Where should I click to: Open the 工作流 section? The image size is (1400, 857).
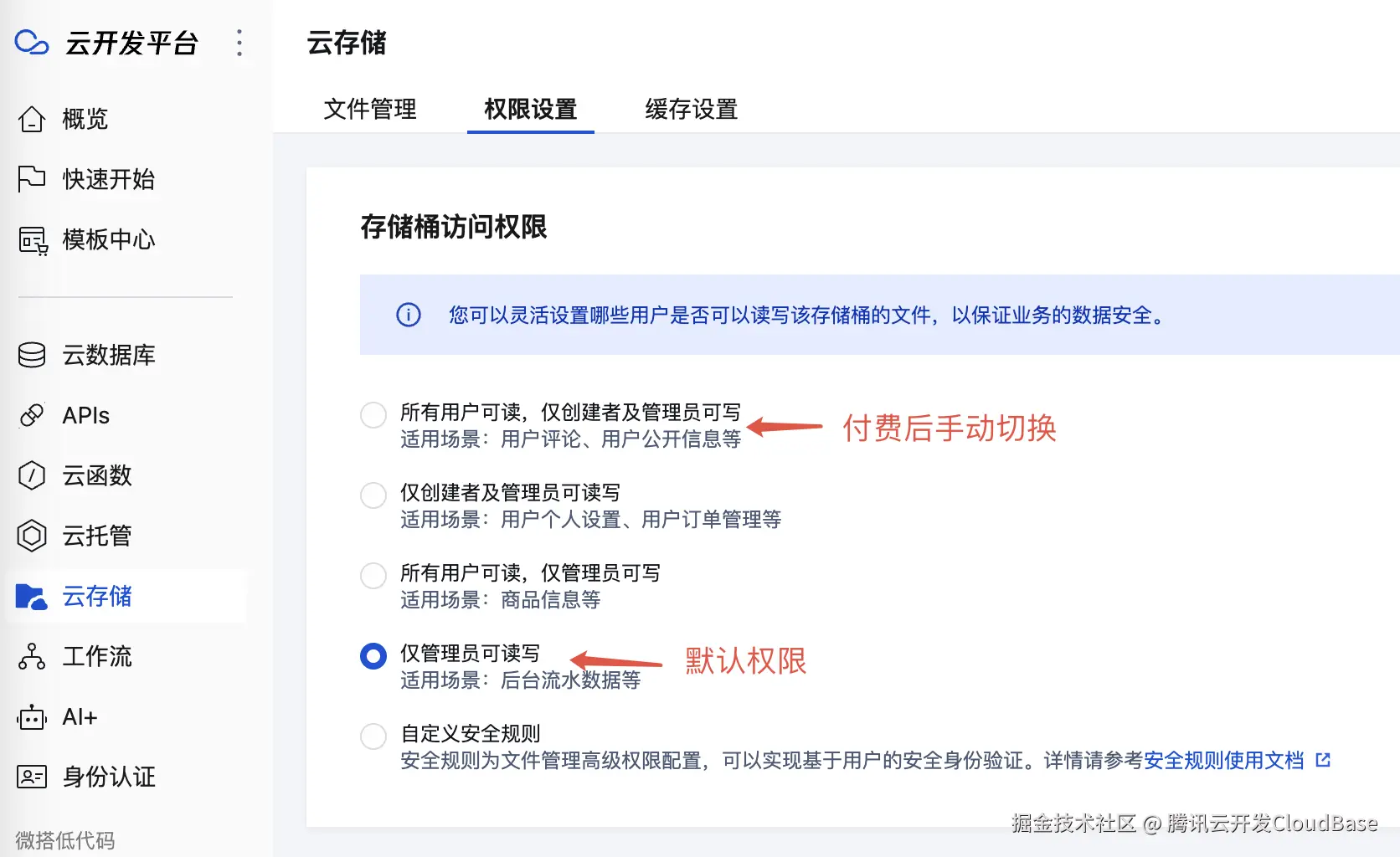point(98,656)
